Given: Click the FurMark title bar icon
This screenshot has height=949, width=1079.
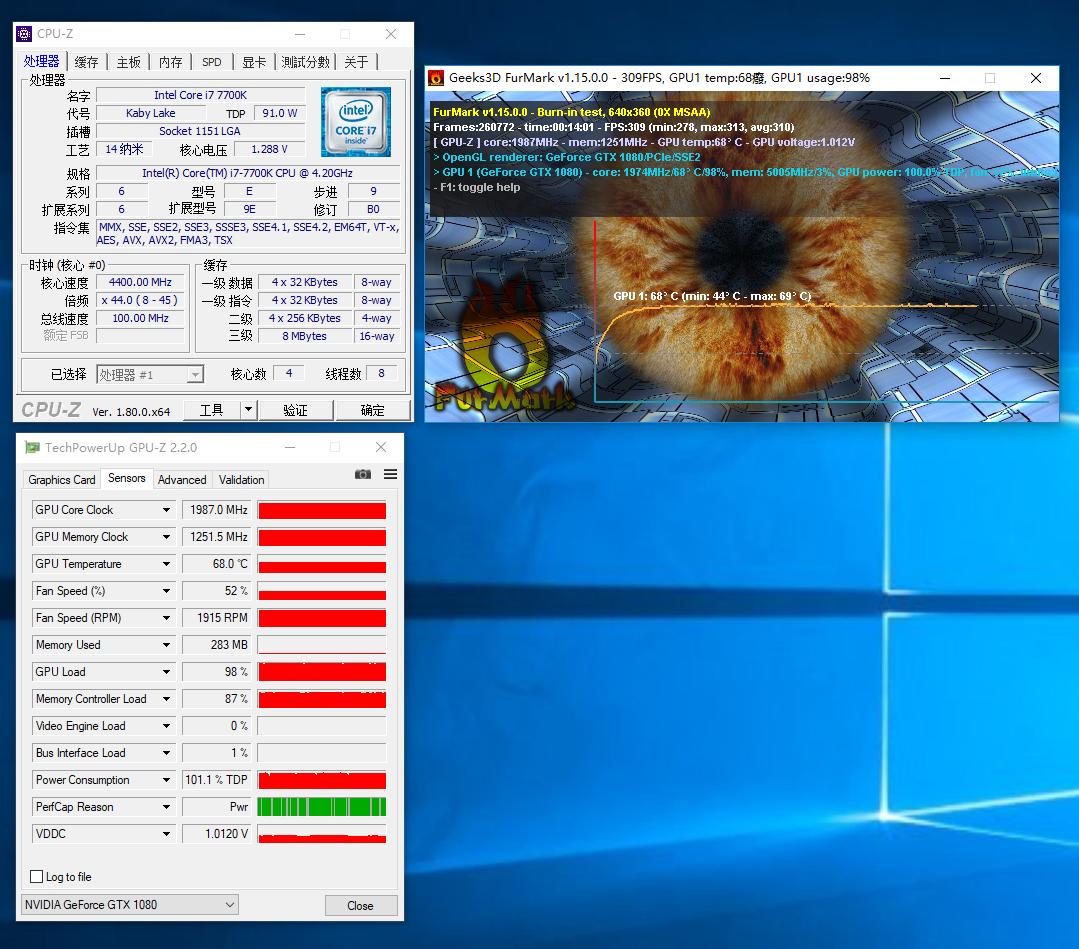Looking at the screenshot, I should (436, 78).
